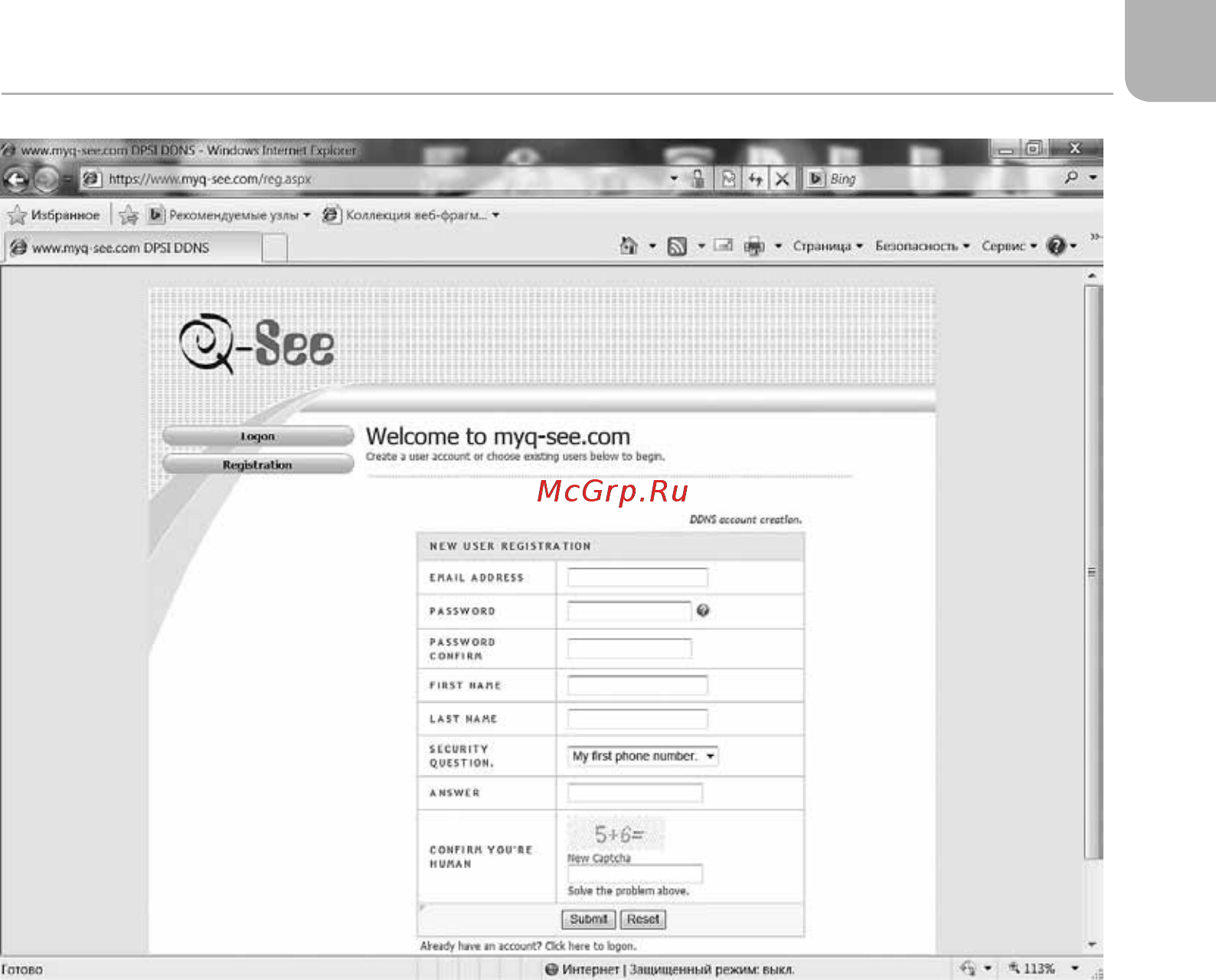Click the Registration button
This screenshot has height=980, width=1216.
(x=258, y=465)
